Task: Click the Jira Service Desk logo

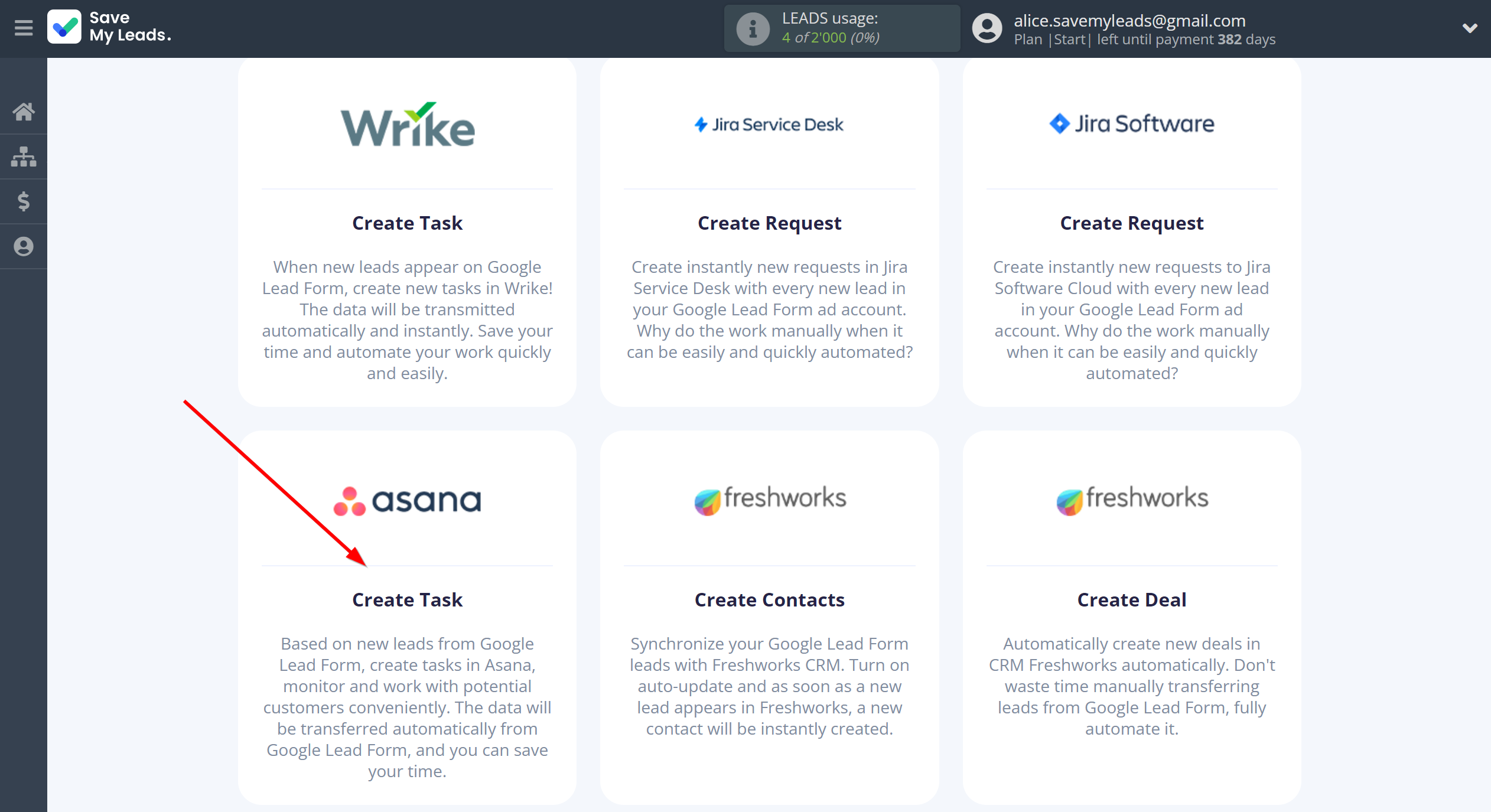Action: [769, 125]
